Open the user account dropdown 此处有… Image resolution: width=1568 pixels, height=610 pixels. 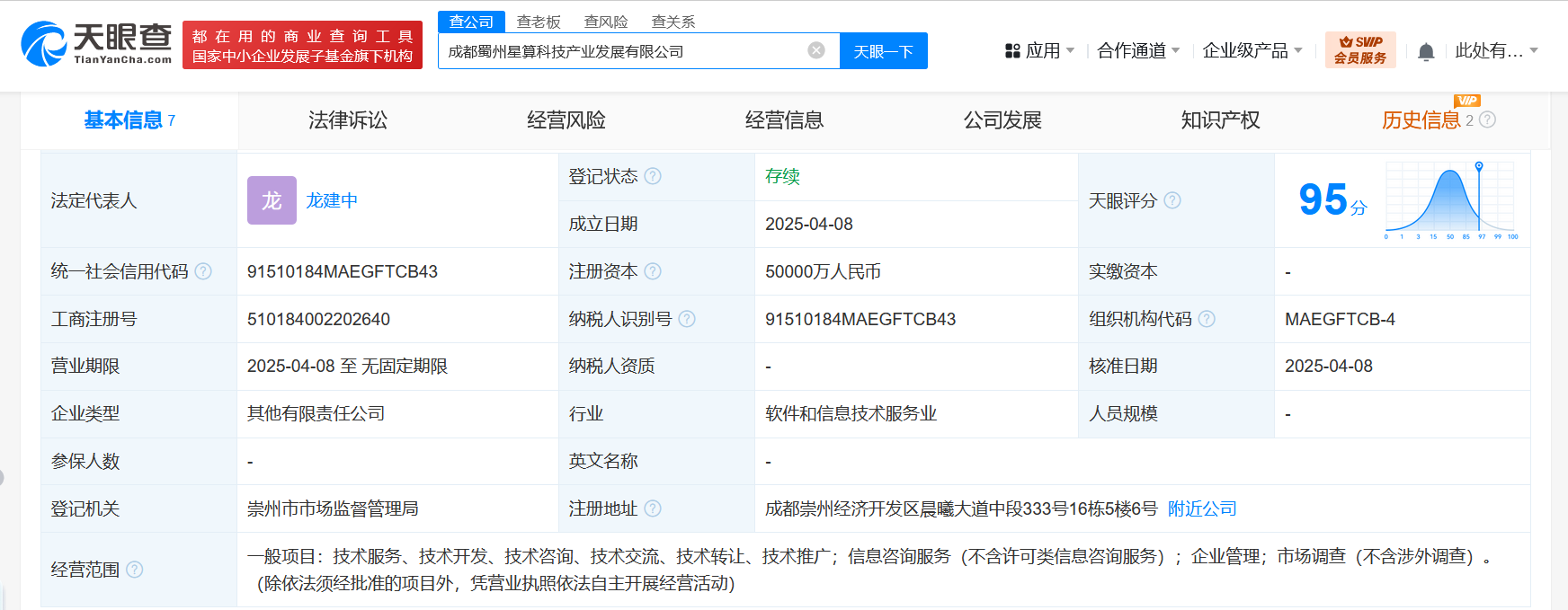(1496, 51)
